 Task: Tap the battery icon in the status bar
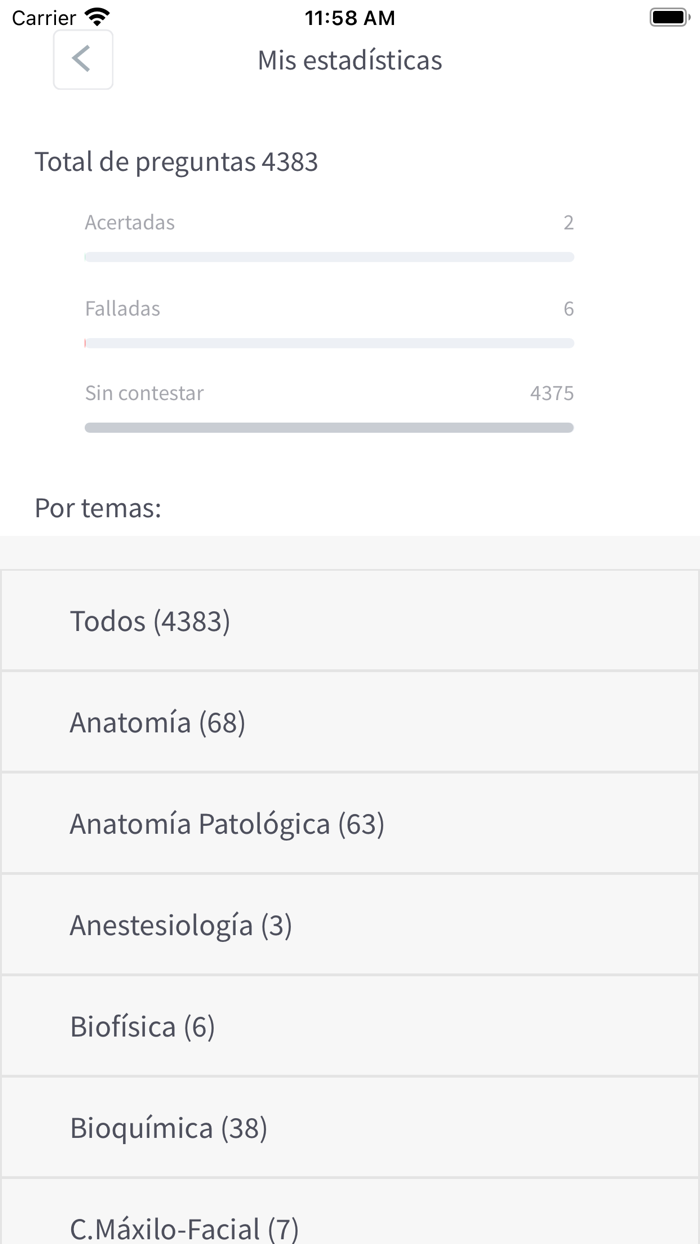(668, 16)
